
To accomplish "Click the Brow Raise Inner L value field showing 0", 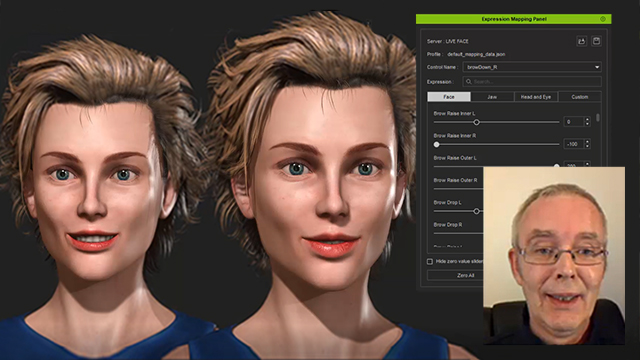I will pos(574,122).
